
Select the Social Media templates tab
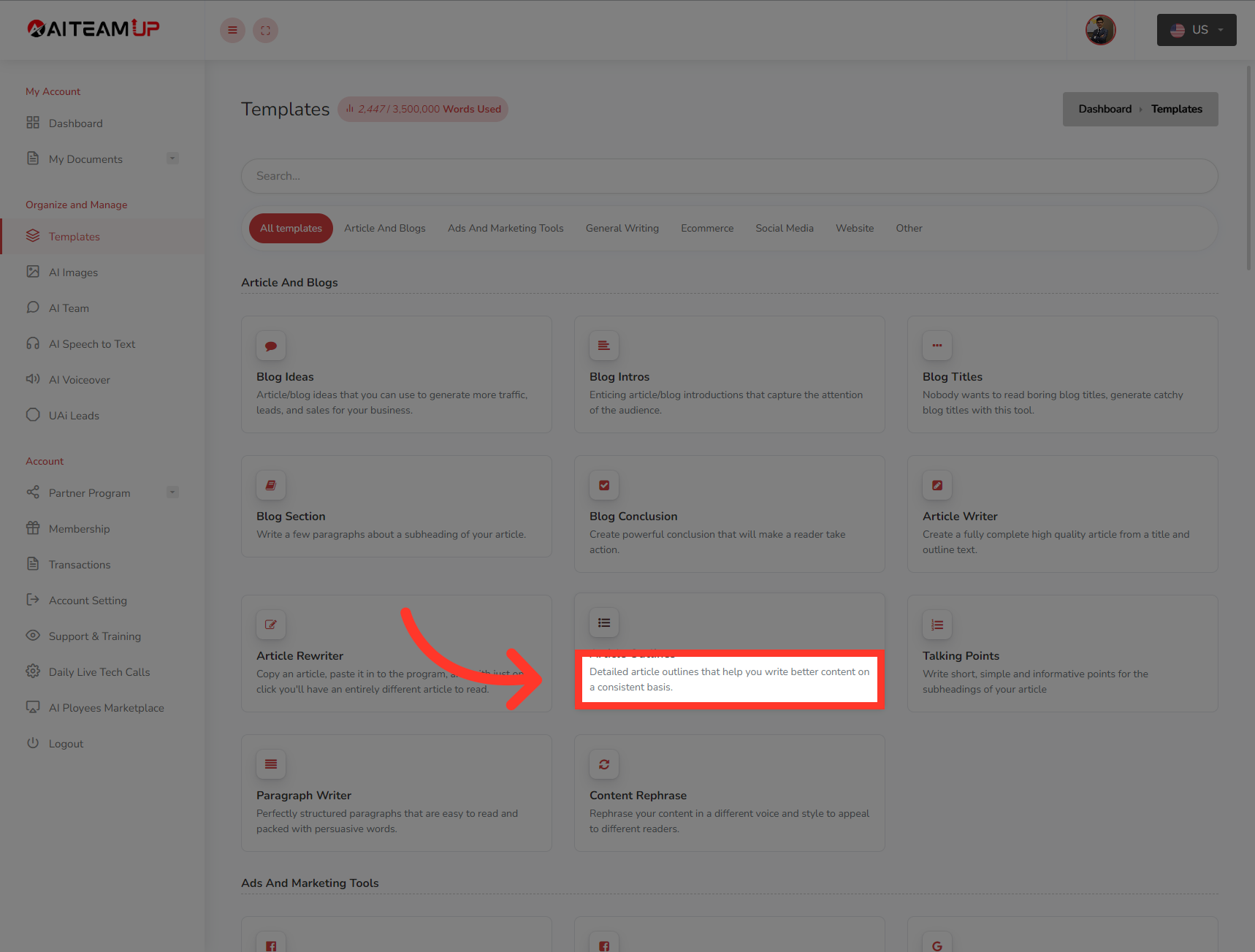tap(784, 228)
